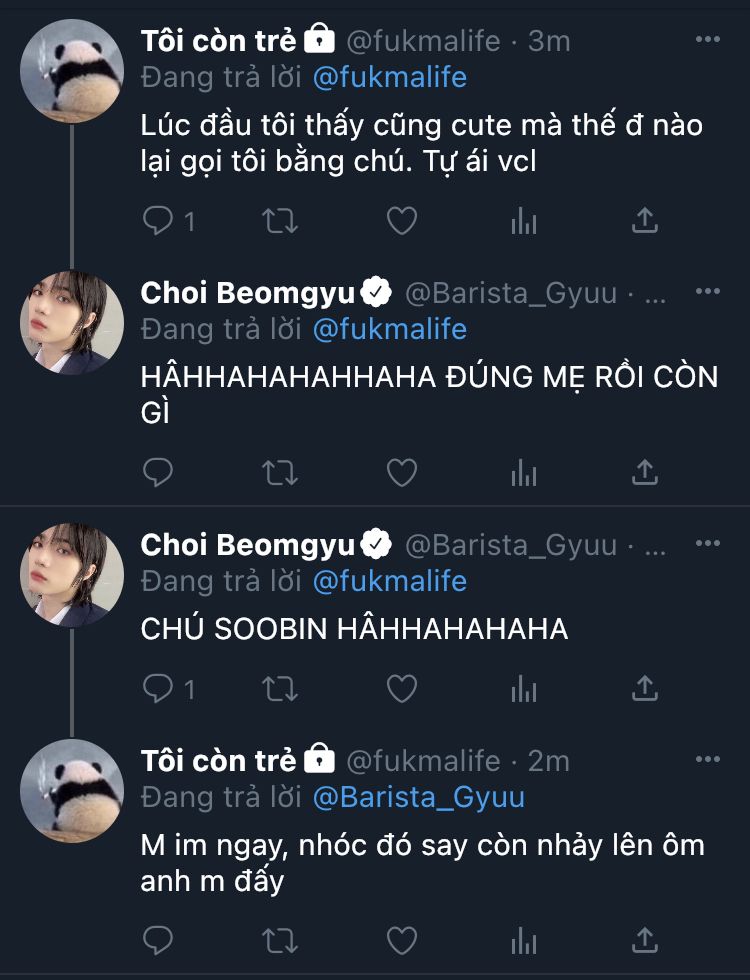
Task: Retweet the "M im ngay" tweet
Action: click(x=279, y=939)
